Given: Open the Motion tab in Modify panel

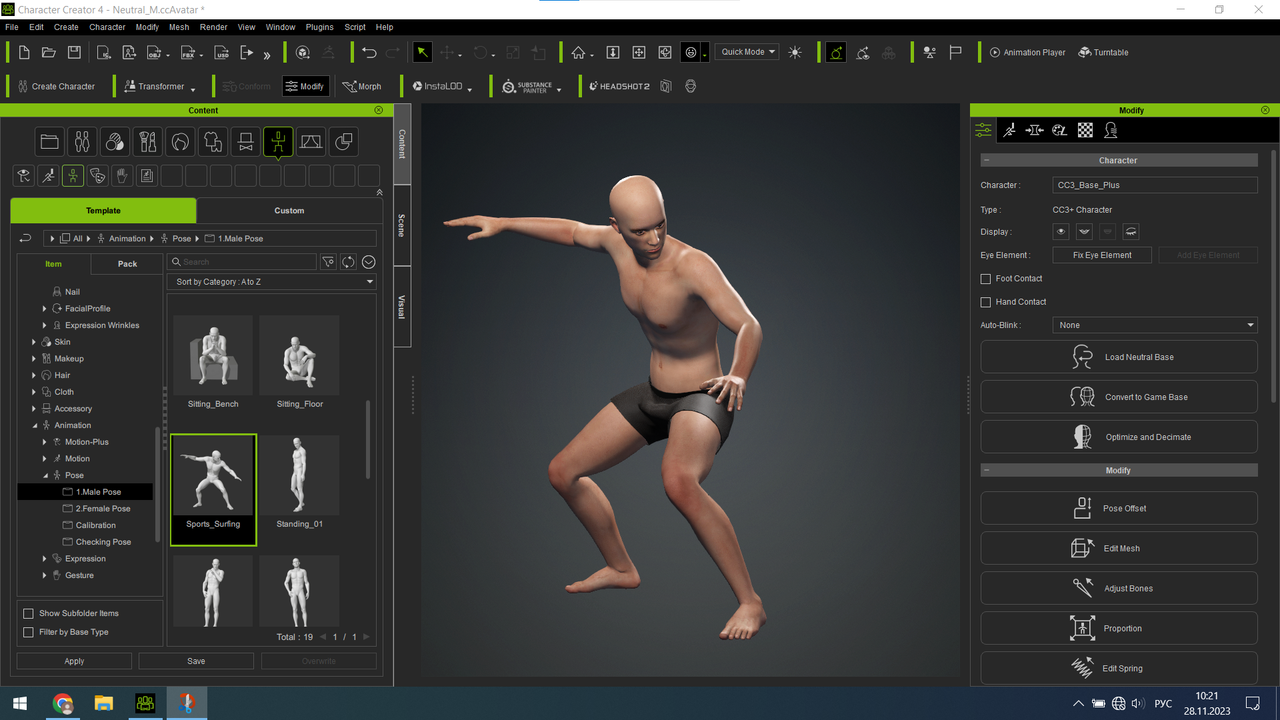Looking at the screenshot, I should (1009, 130).
